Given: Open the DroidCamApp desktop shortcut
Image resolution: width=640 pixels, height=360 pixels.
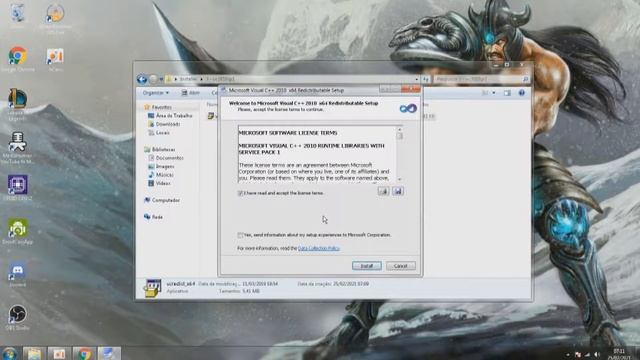Looking at the screenshot, I should coord(18,231).
